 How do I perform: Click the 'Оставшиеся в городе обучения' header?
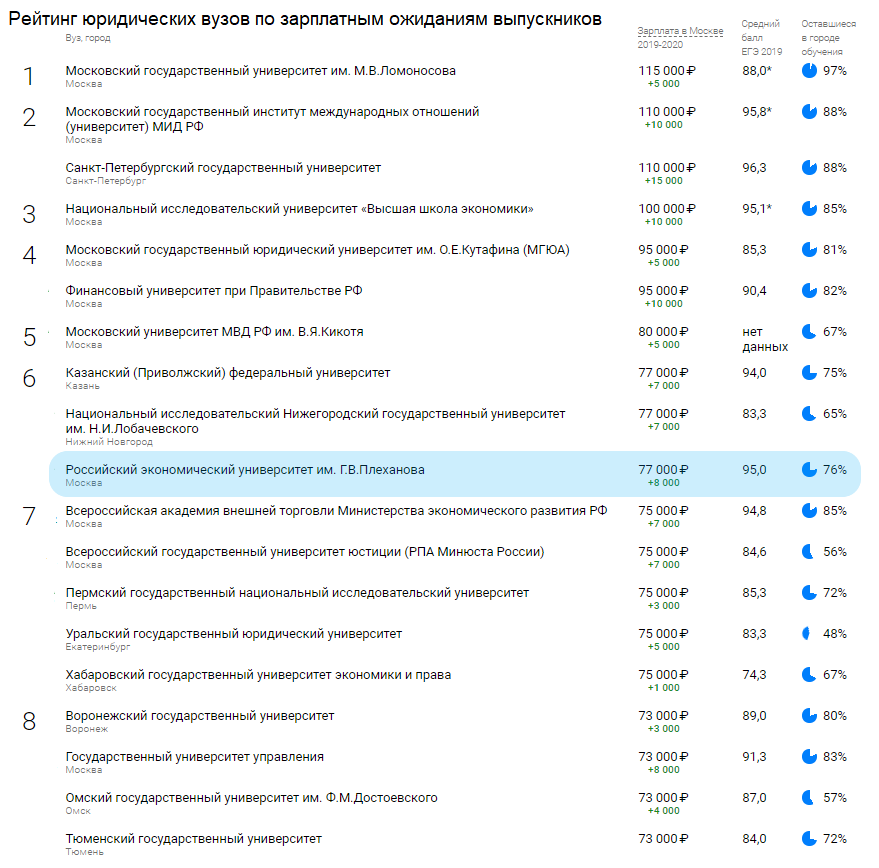click(x=829, y=38)
